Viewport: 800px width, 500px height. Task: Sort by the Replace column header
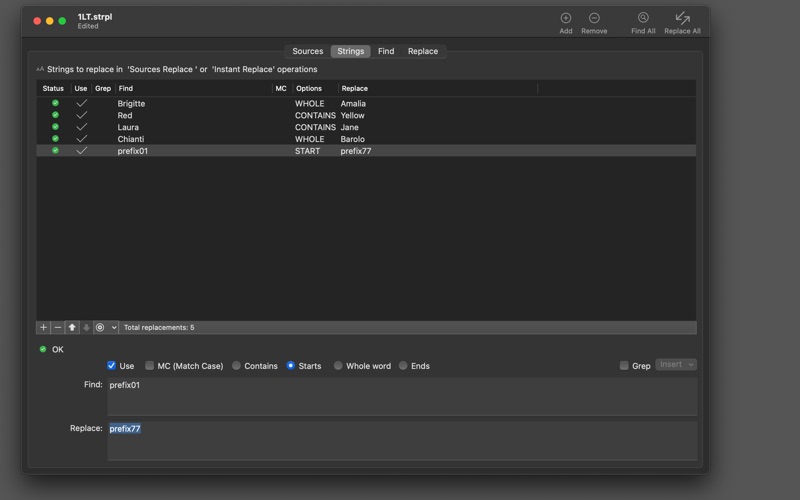click(438, 88)
